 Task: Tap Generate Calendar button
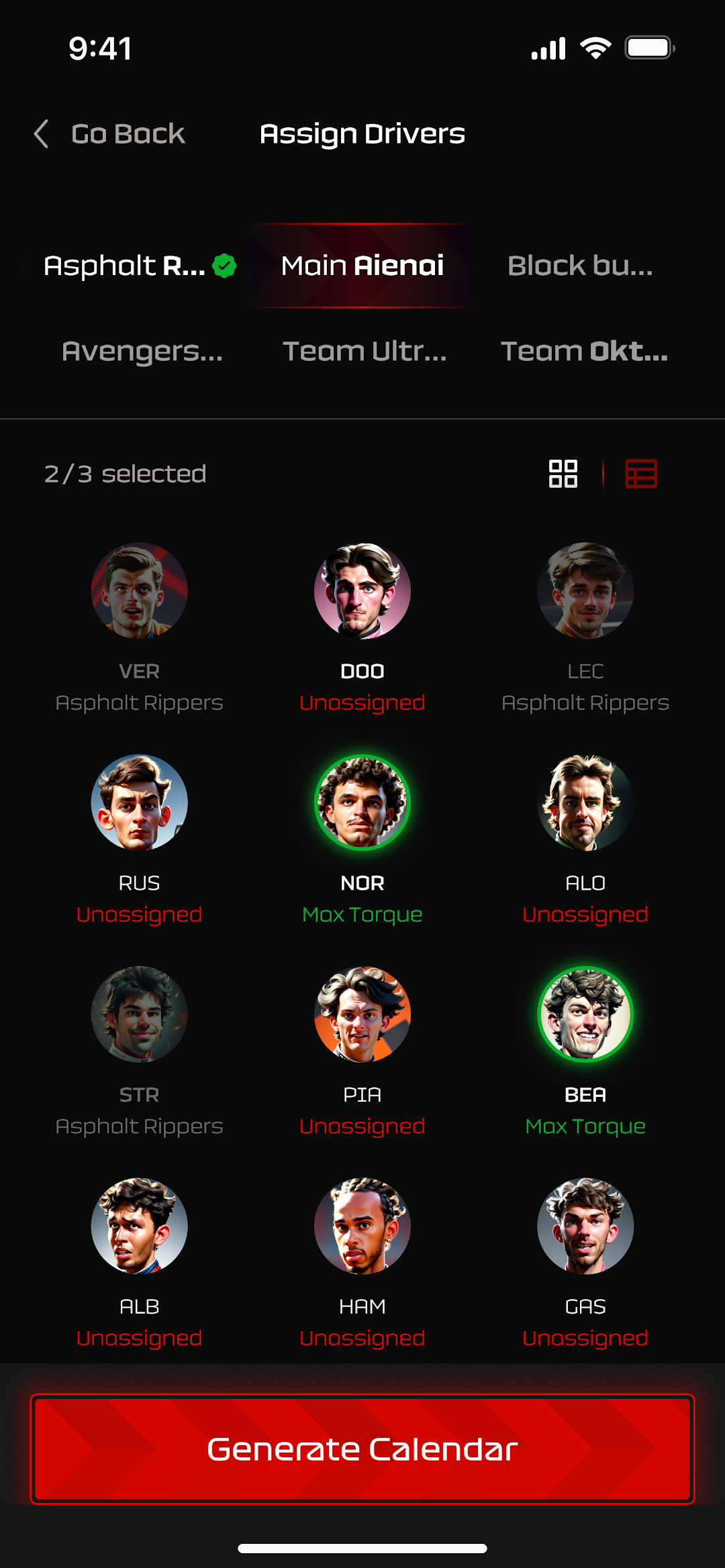(x=362, y=1449)
